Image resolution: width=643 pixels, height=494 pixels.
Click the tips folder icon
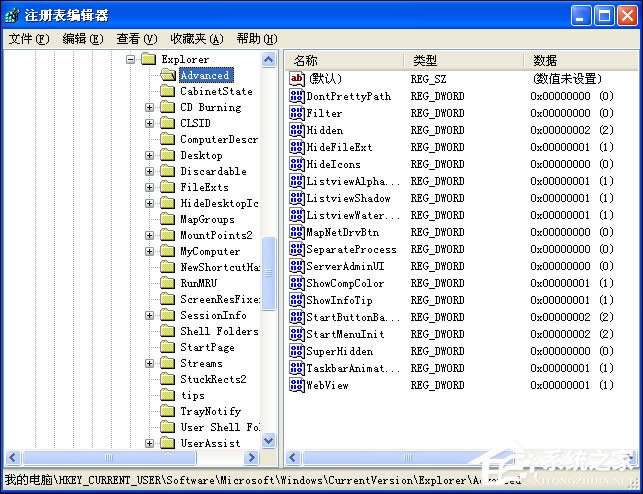167,395
